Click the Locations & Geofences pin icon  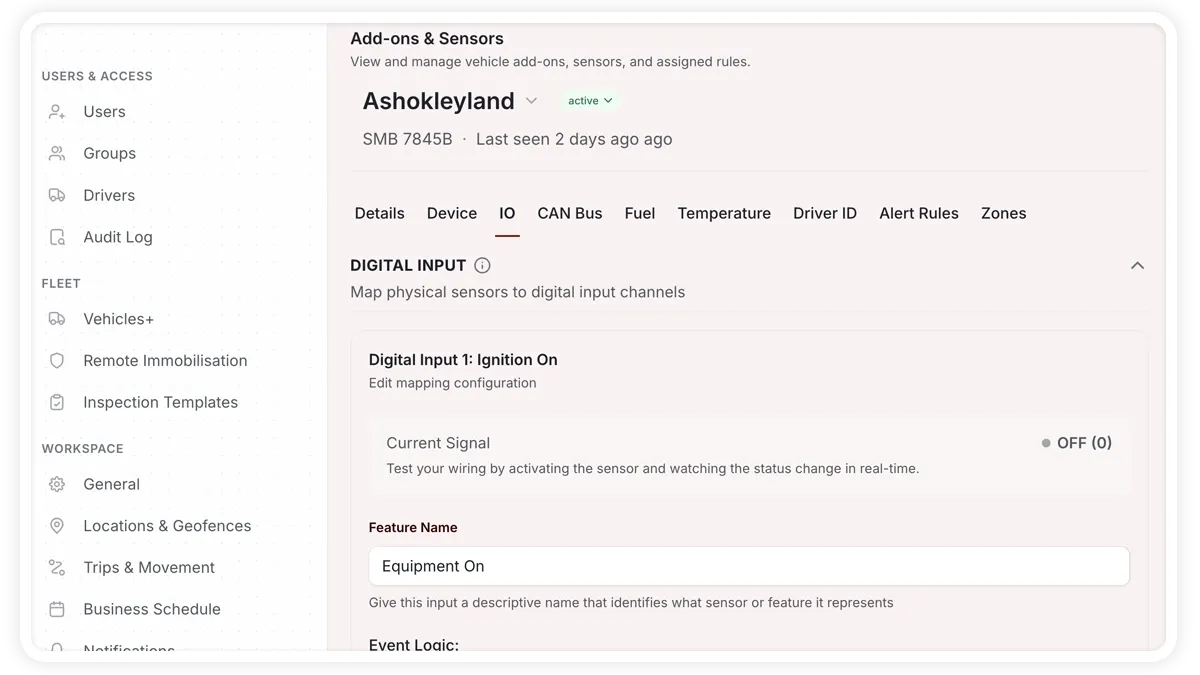tap(57, 526)
